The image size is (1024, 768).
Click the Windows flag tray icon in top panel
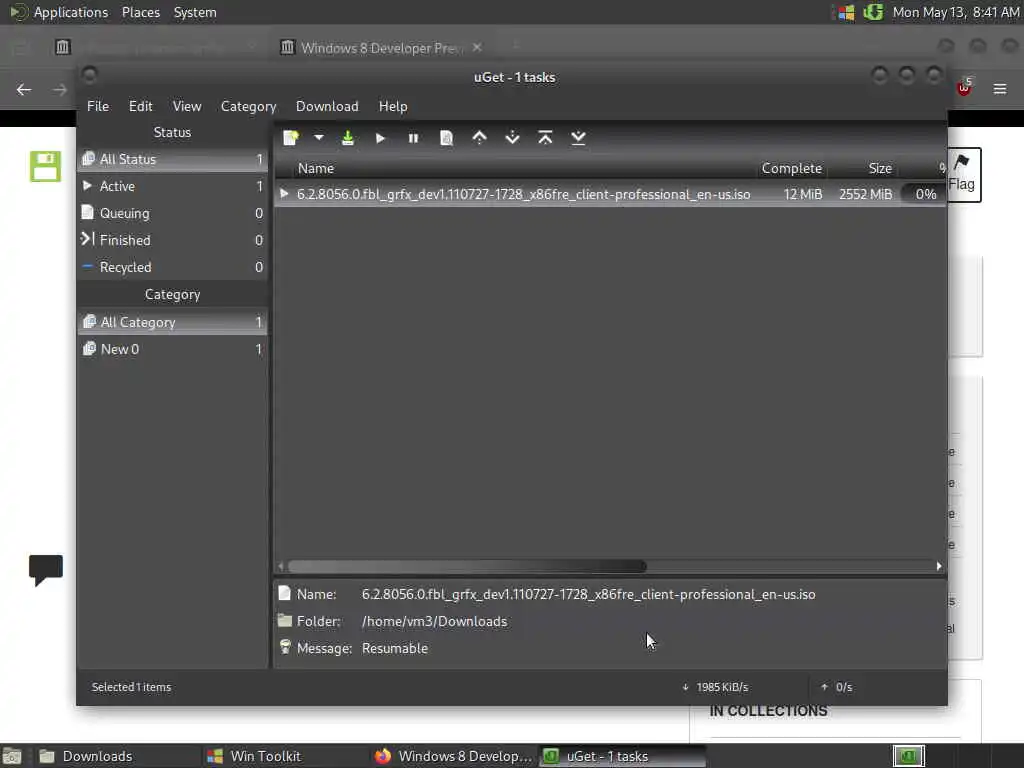click(x=846, y=13)
